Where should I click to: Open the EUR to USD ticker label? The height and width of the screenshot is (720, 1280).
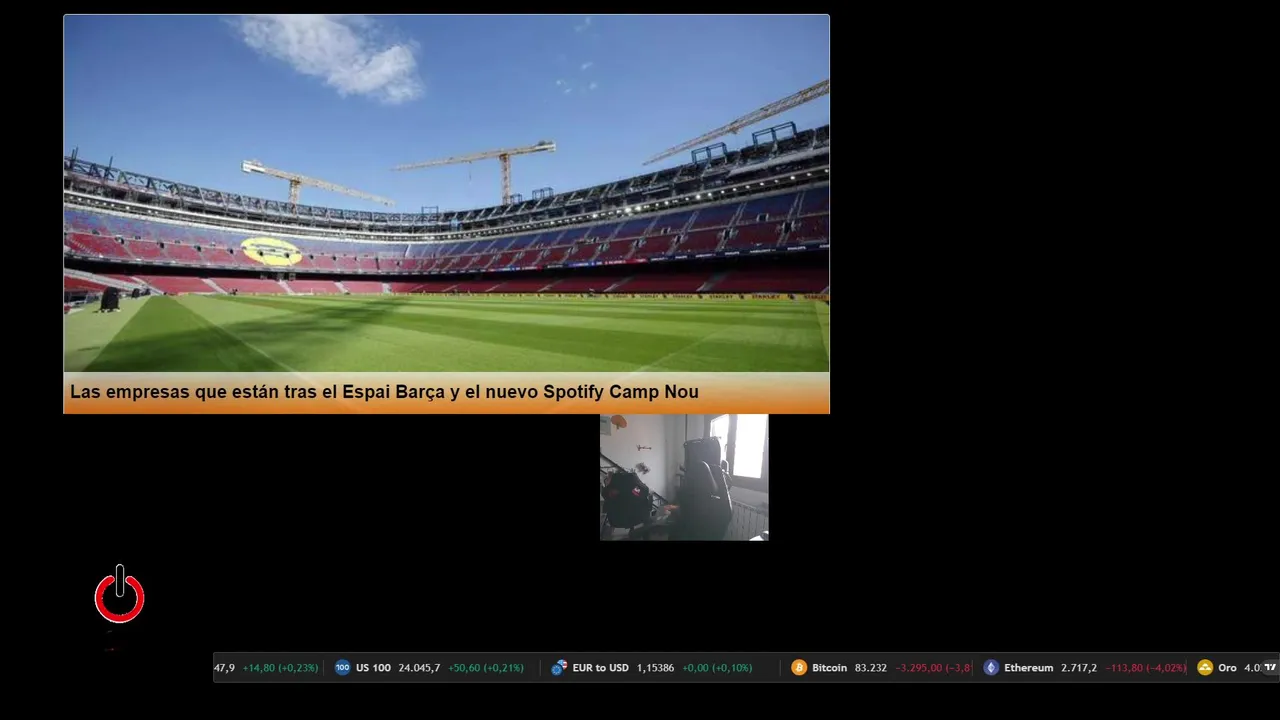[601, 668]
